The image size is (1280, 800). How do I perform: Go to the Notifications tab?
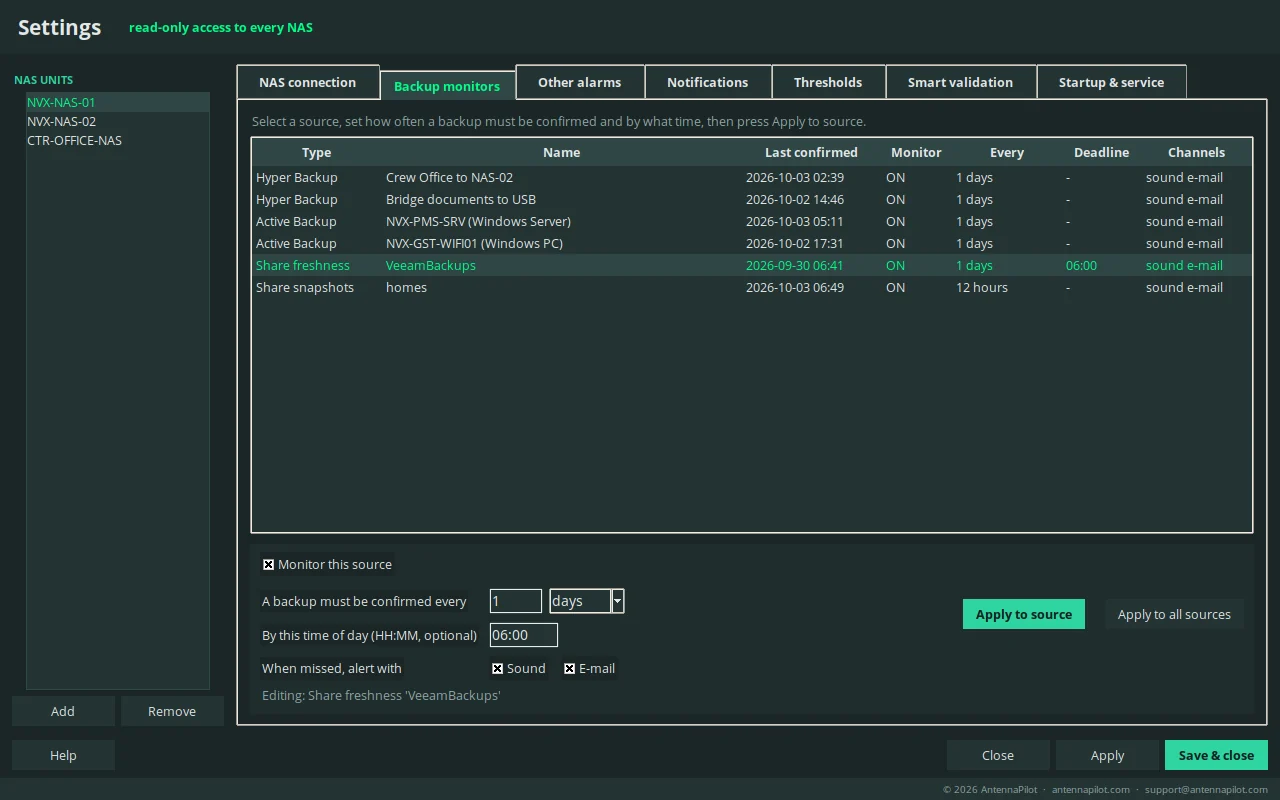coord(708,82)
